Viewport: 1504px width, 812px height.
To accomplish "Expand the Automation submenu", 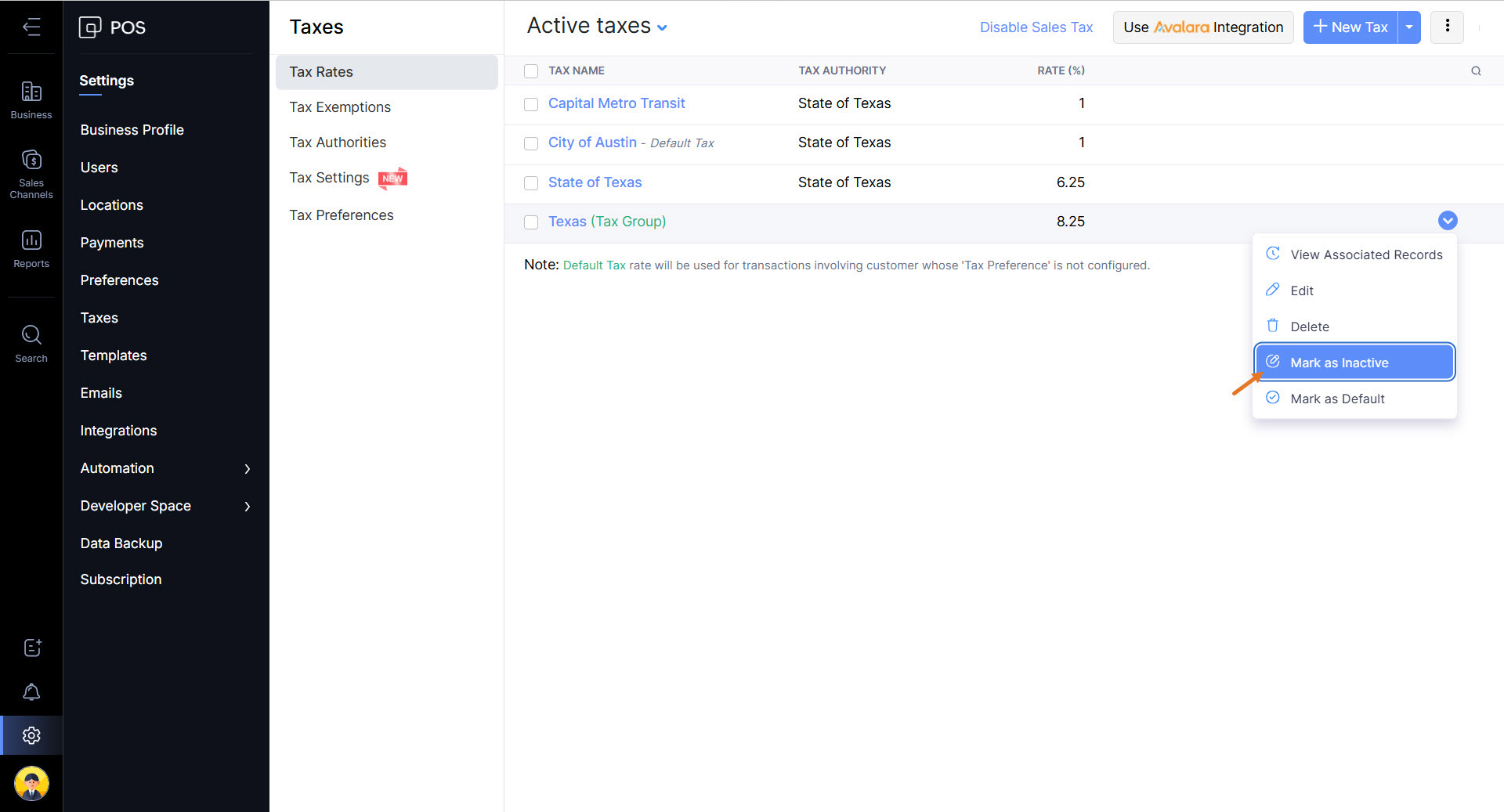I will pos(247,468).
